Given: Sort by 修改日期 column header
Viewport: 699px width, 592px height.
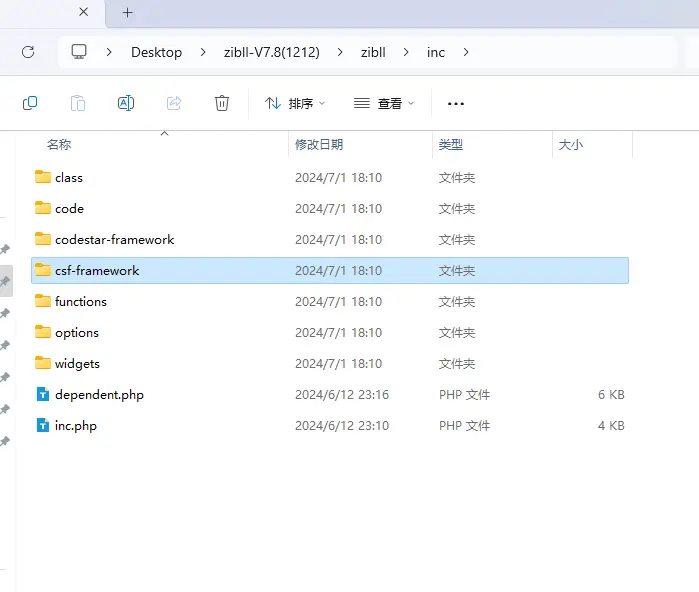Looking at the screenshot, I should point(319,145).
